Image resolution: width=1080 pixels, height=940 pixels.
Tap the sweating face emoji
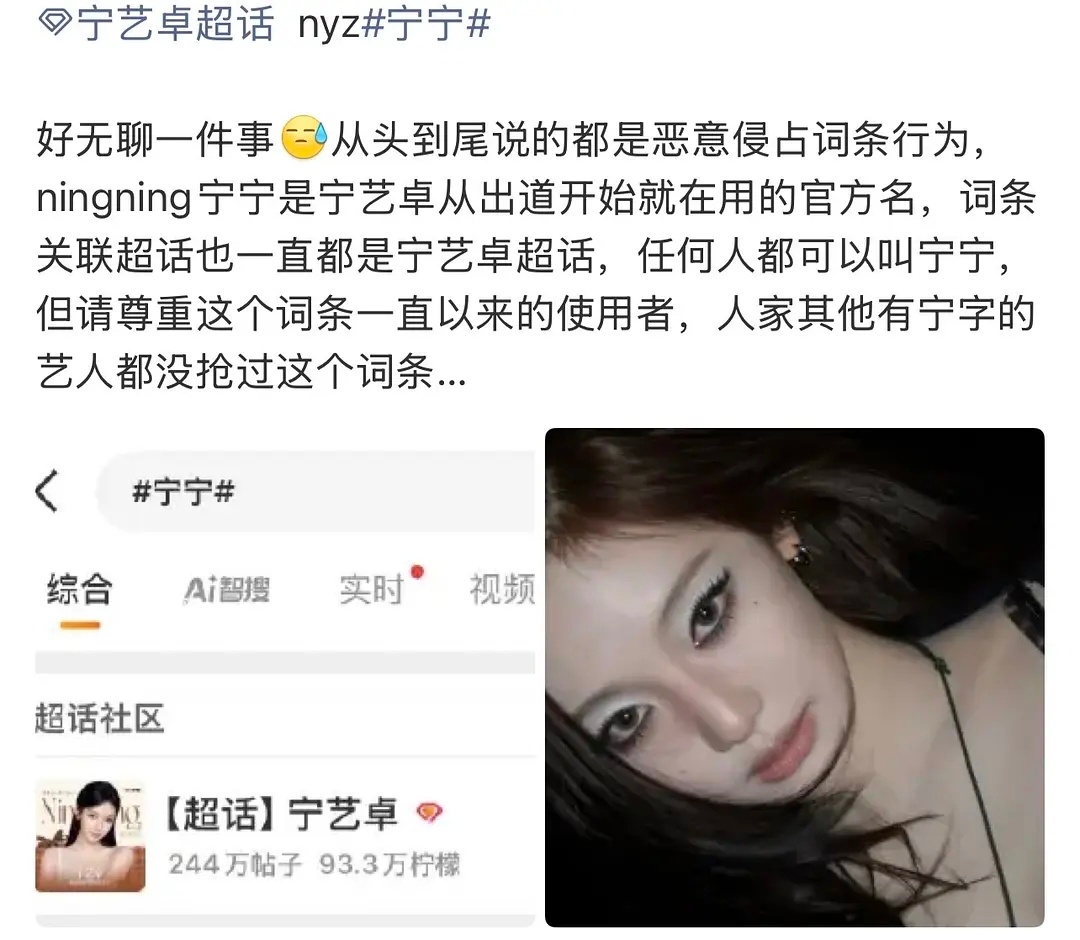304,138
